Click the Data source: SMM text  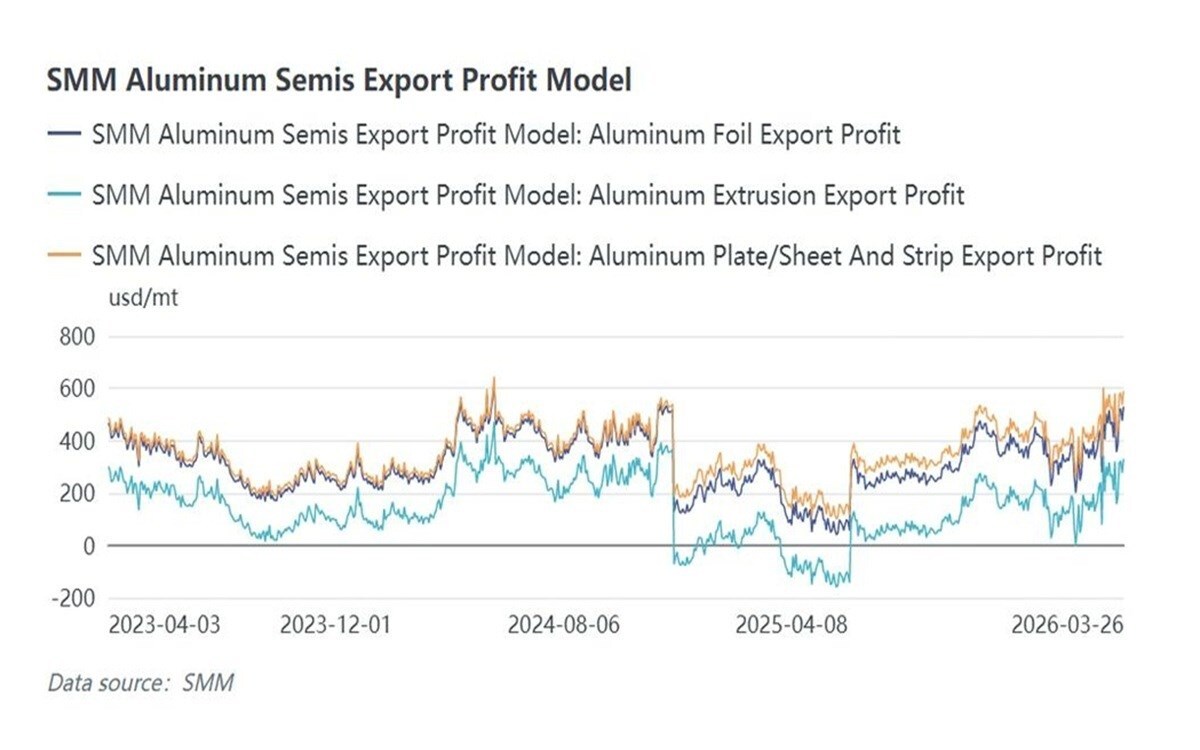[141, 684]
